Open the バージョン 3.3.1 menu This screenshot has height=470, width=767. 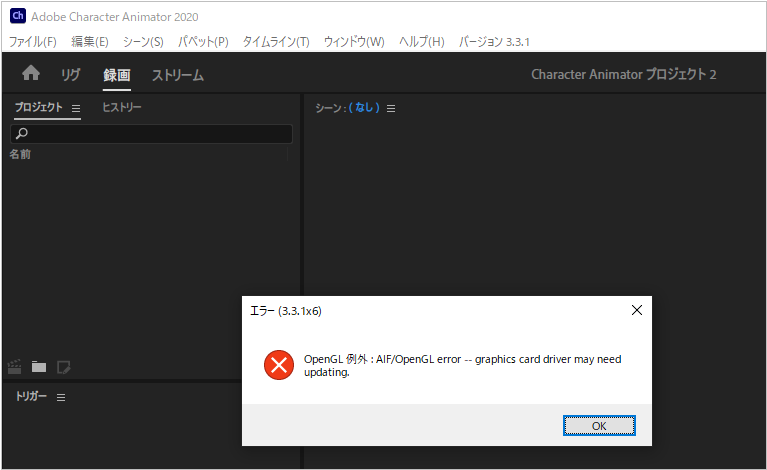494,42
